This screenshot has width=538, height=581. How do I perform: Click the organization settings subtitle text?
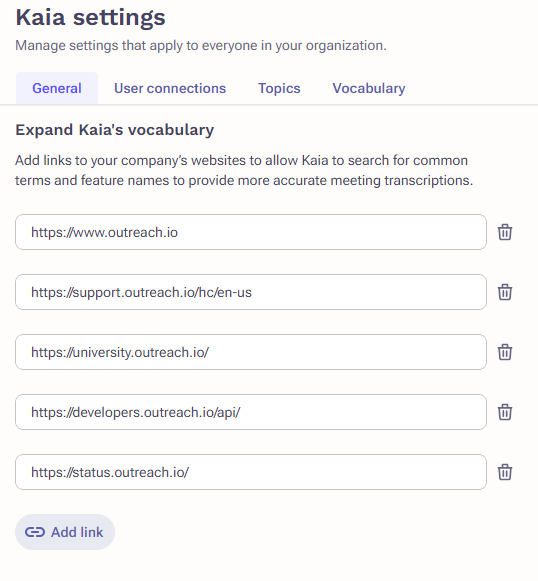coord(201,46)
